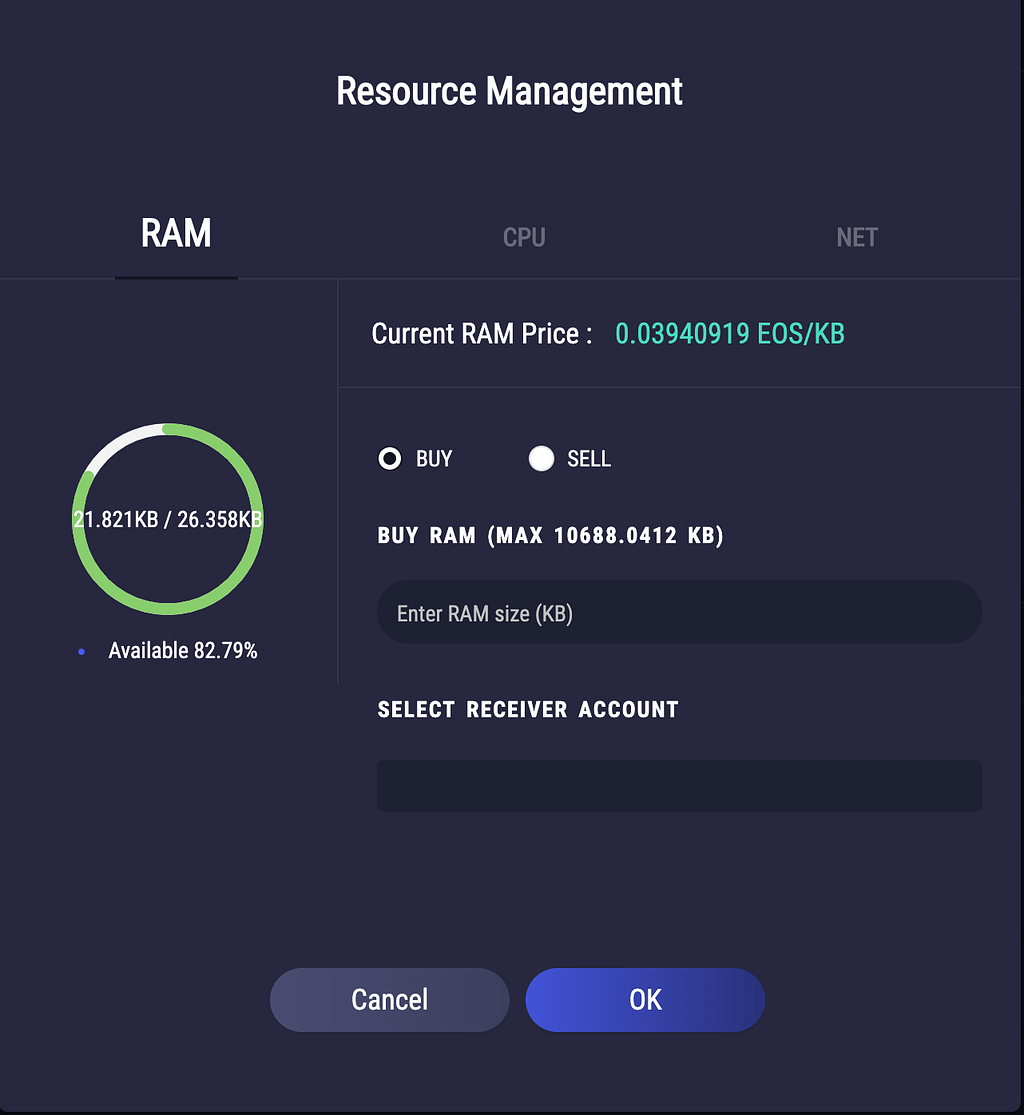Click the Cancel button
This screenshot has width=1024, height=1115.
coord(390,1000)
